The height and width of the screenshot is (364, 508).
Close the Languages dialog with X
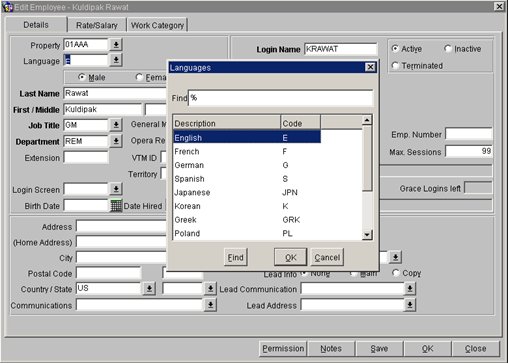click(x=370, y=67)
